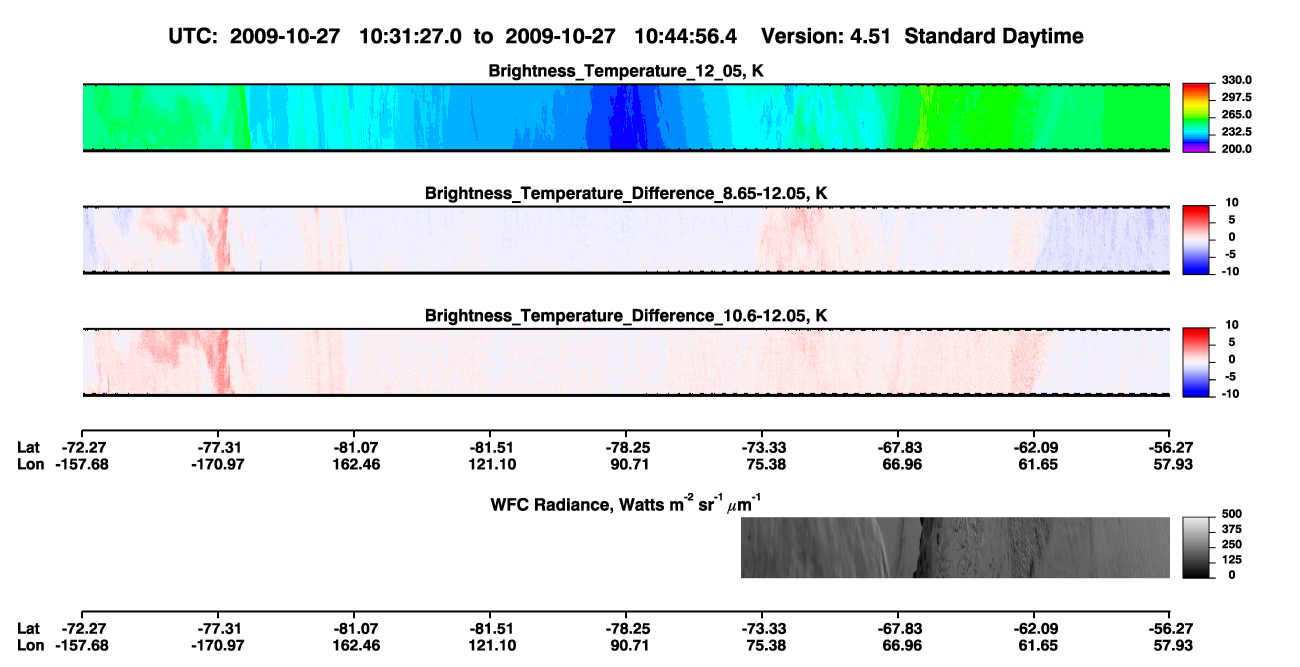
Task: Click longitude -157.68 on the upper axis
Action: point(82,464)
